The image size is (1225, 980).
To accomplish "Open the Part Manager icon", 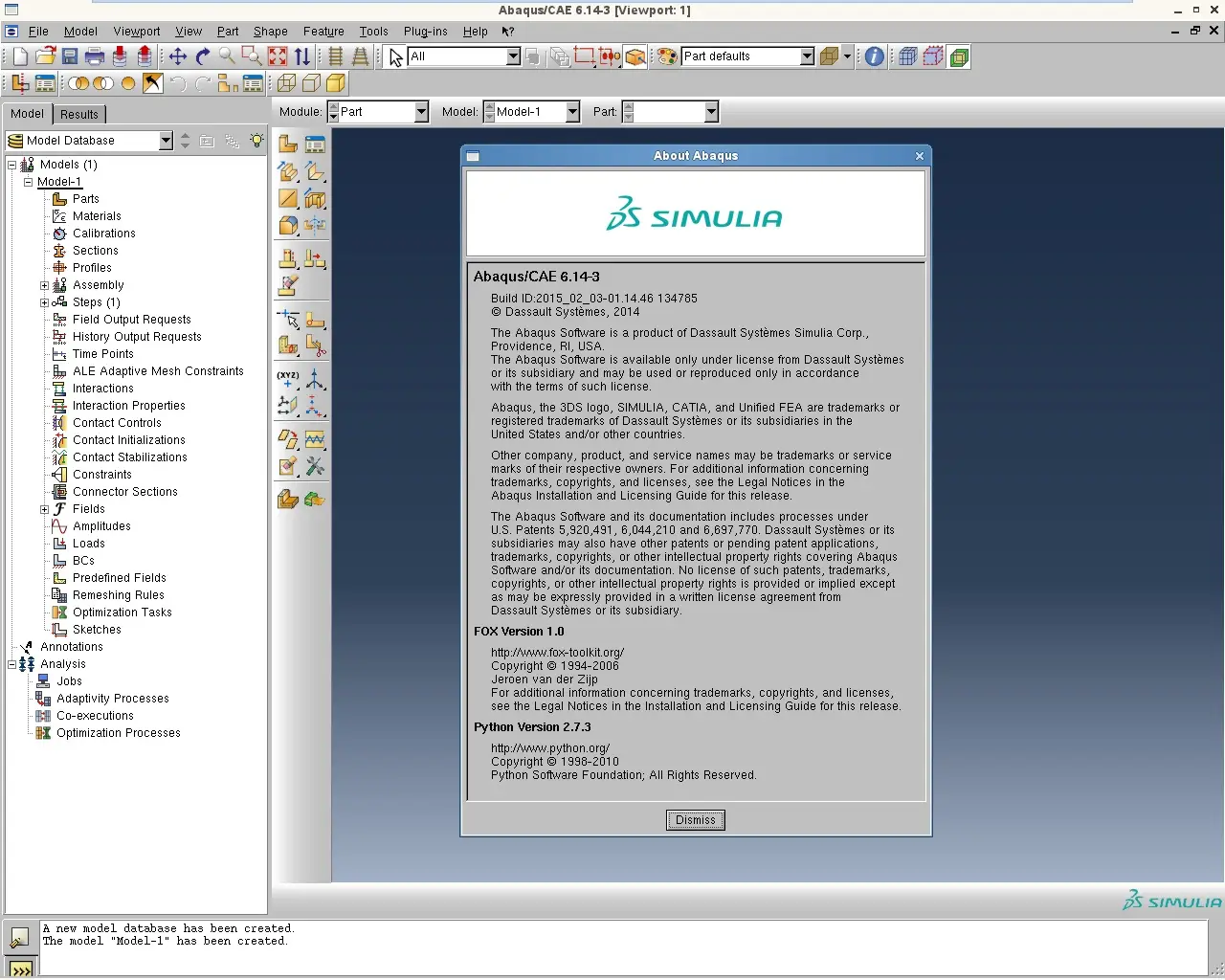I will point(315,145).
